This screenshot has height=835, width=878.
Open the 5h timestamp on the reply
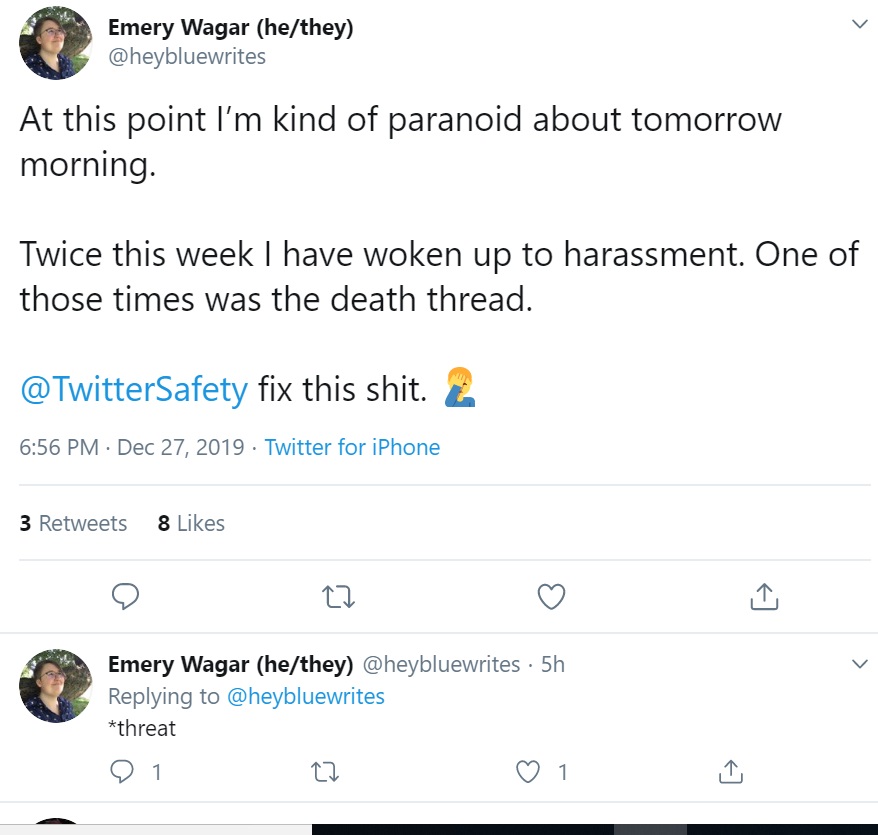553,664
